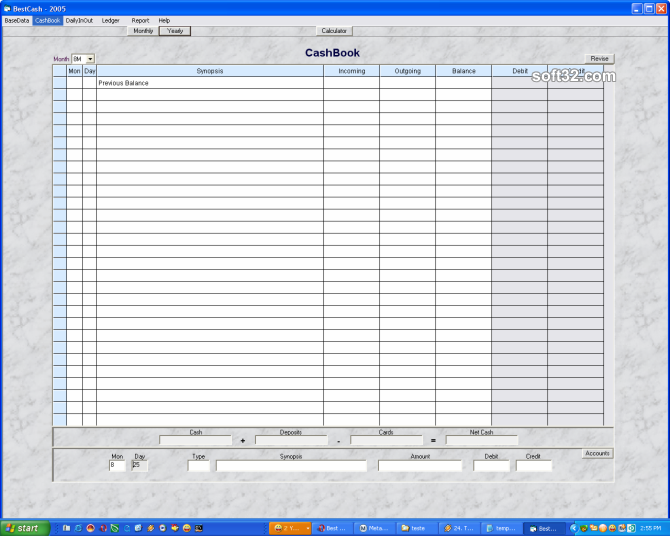Viewport: 670px width, 536px height.
Task: Open the Ledger menu
Action: coord(110,21)
